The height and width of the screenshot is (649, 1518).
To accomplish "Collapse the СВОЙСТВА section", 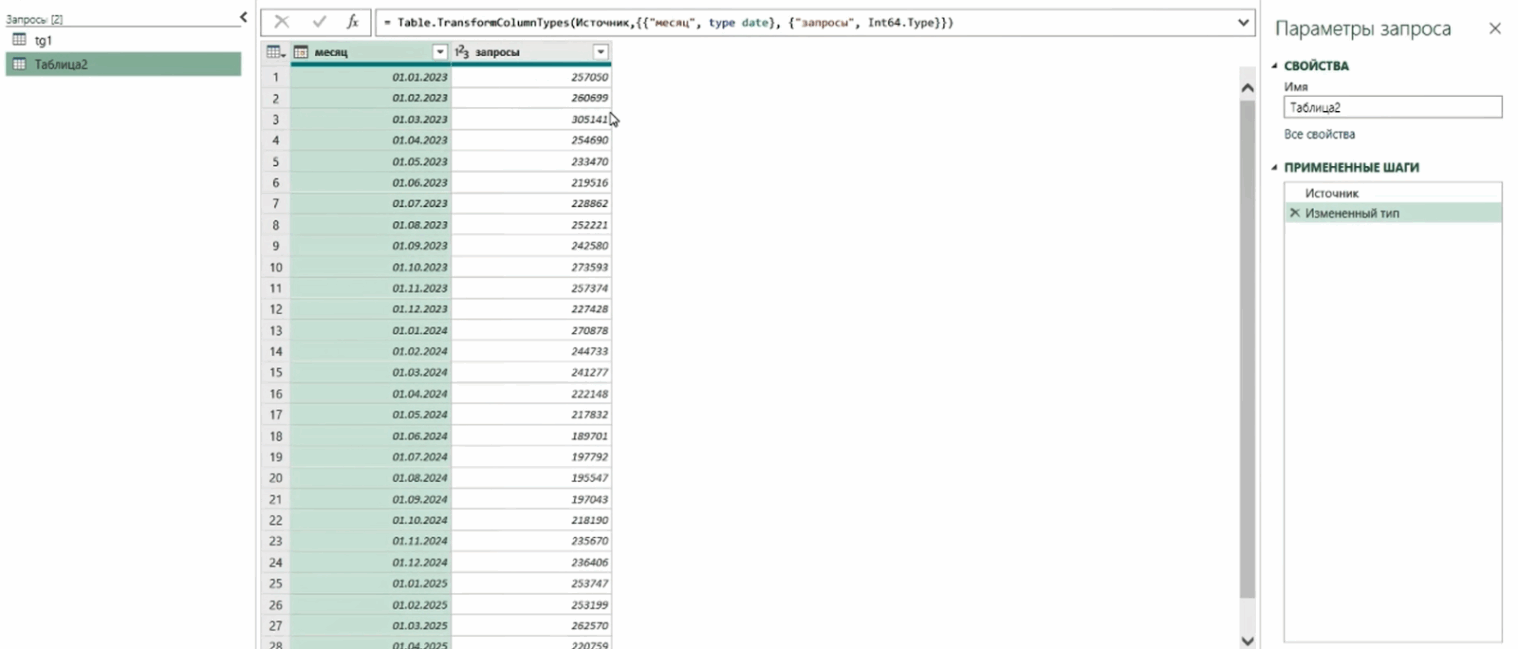I will (1275, 66).
